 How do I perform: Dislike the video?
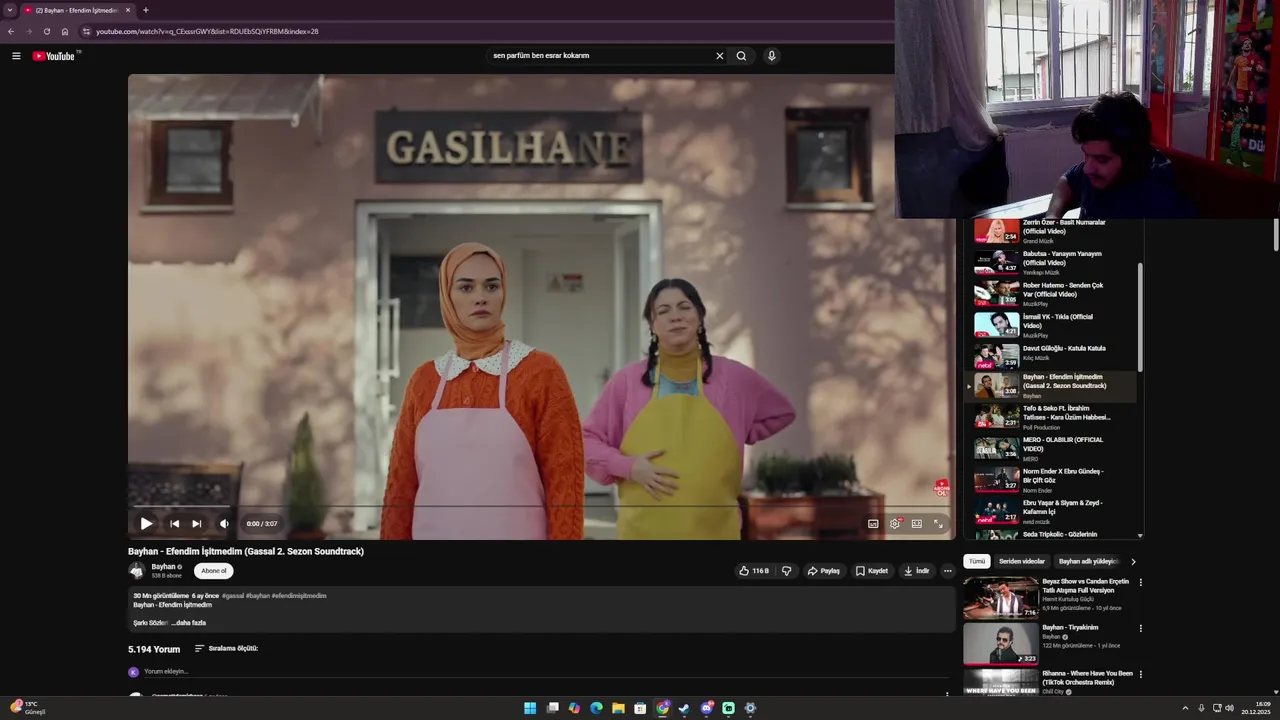click(786, 571)
